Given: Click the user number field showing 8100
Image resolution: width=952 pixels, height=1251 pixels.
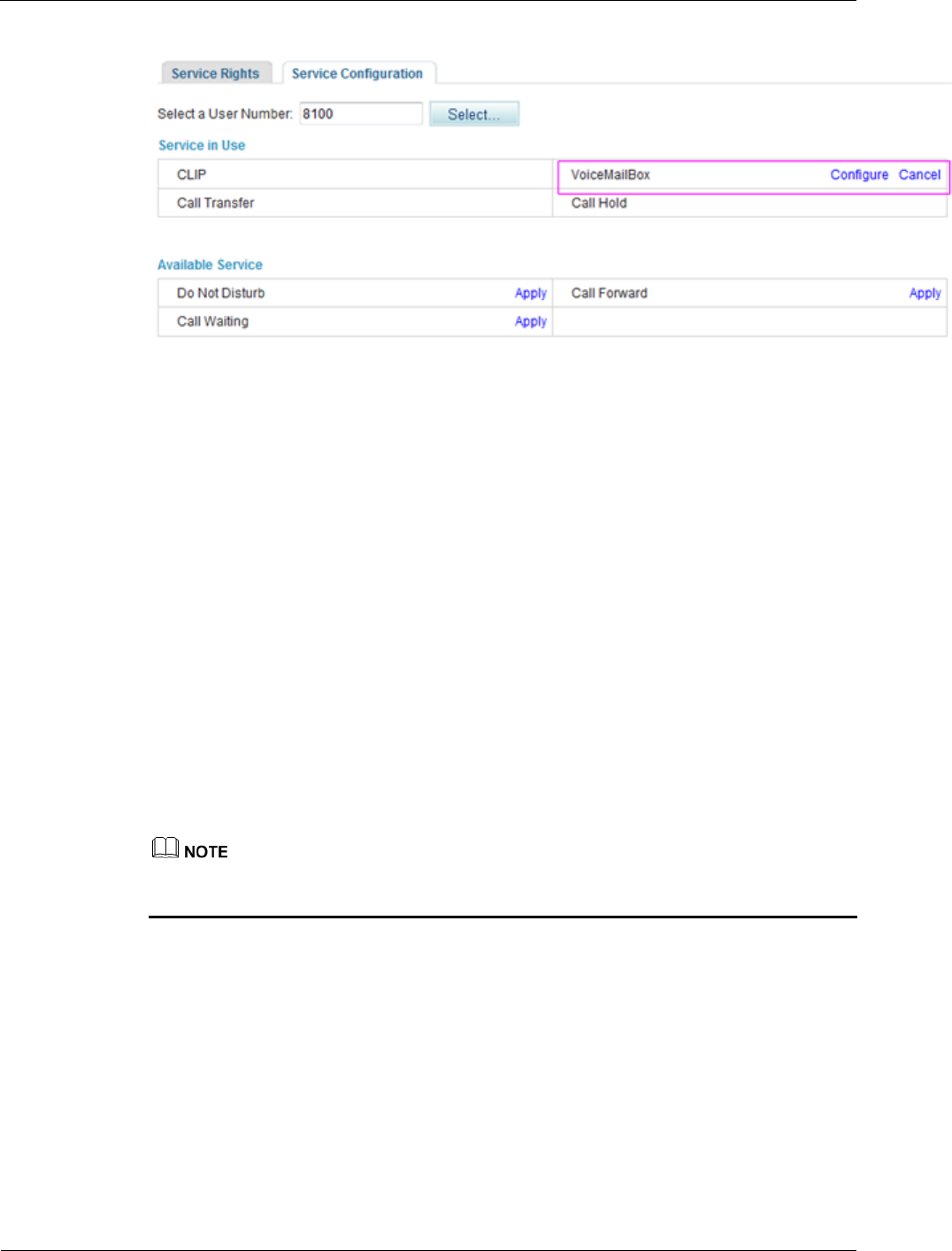Looking at the screenshot, I should click(361, 113).
